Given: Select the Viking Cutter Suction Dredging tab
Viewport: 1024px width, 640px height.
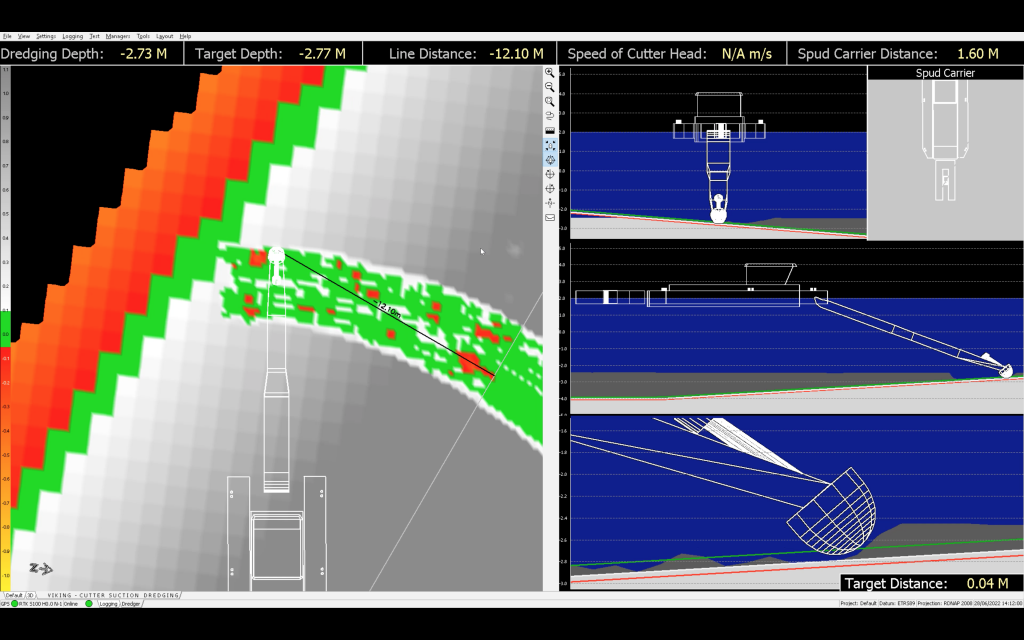Looking at the screenshot, I should coord(113,596).
